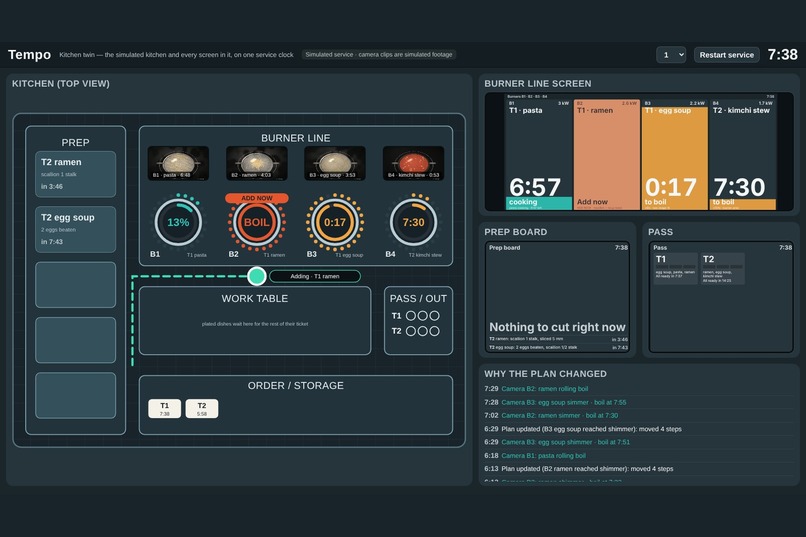
Task: Open the T2 ticket card on Pass screen
Action: point(722,268)
